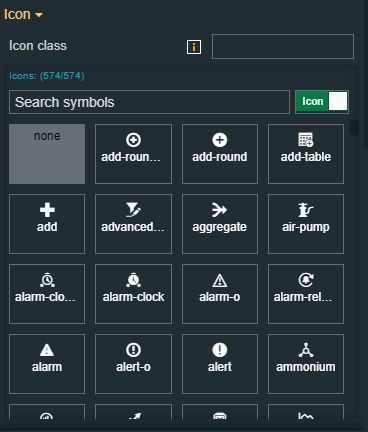Viewport: 368px width, 432px height.
Task: Select the 'none' icon tile
Action: tap(47, 154)
